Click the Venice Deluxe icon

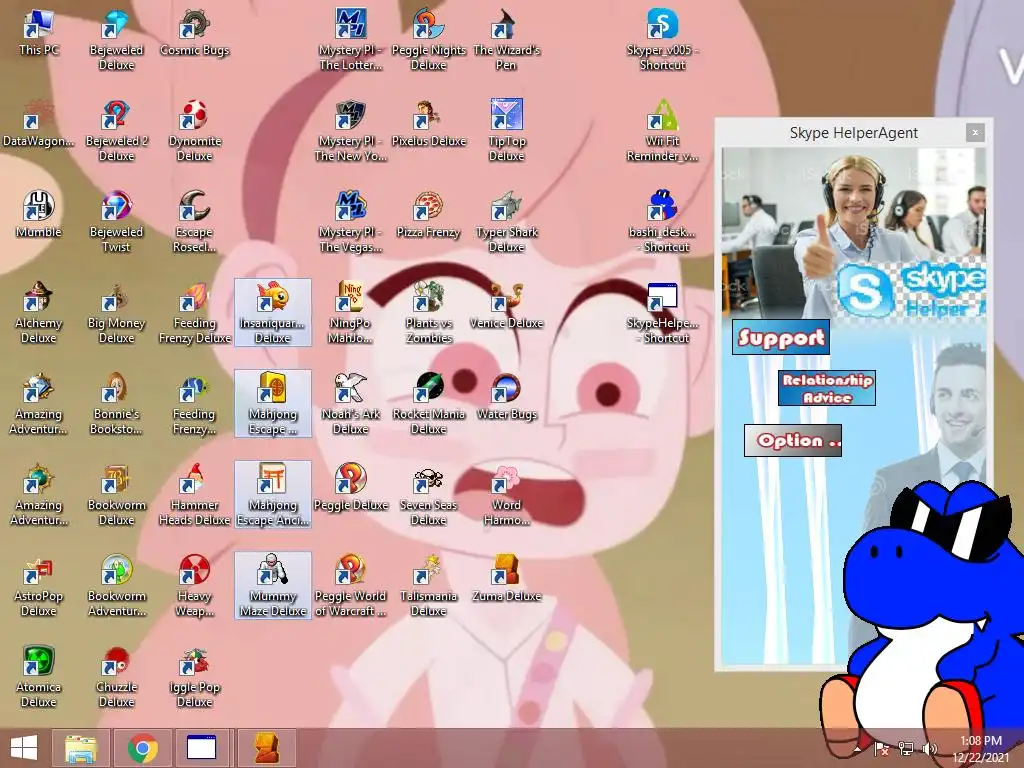point(506,305)
